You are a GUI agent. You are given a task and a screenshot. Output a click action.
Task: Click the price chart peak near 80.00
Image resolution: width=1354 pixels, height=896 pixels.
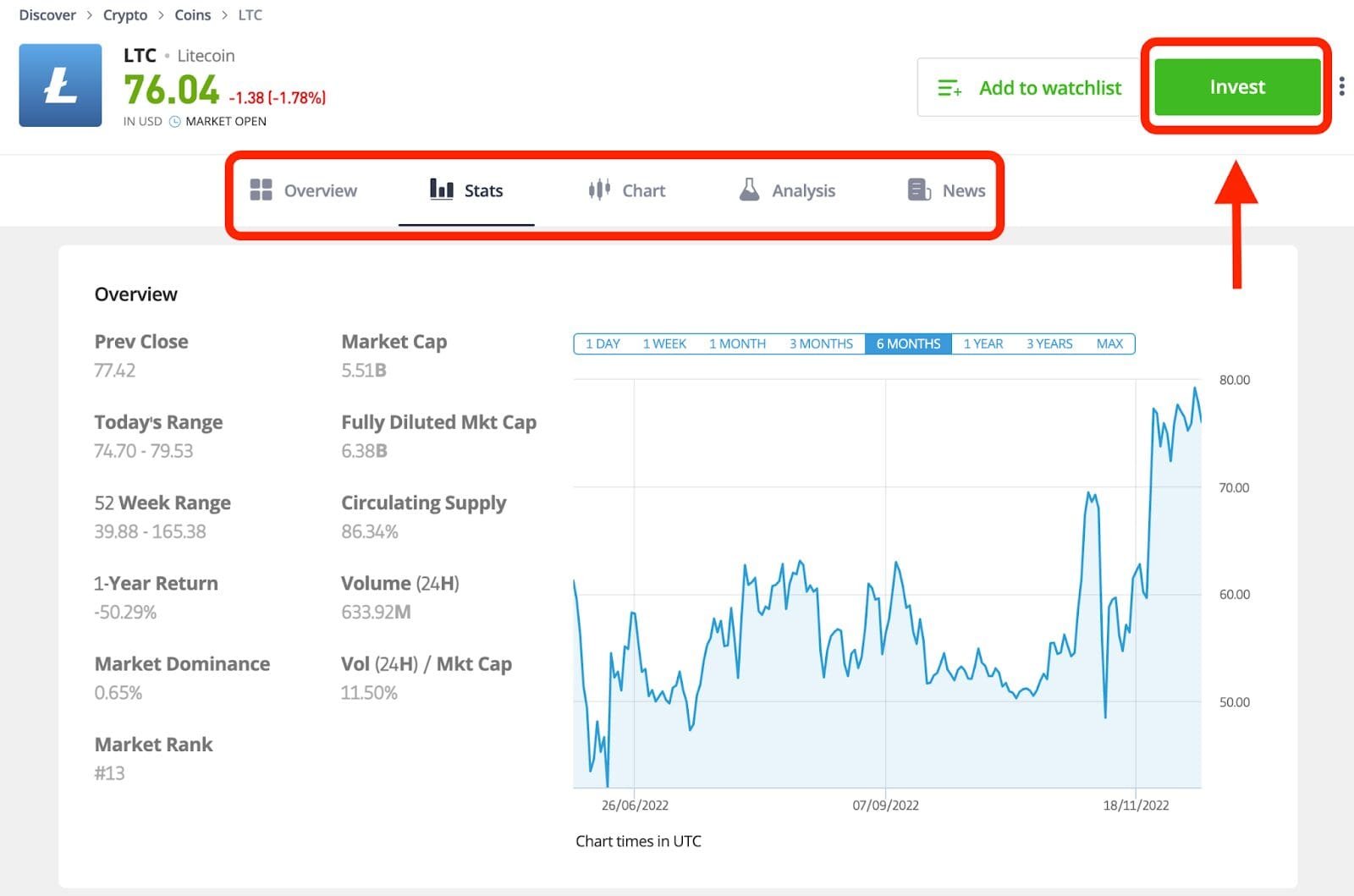[1195, 388]
